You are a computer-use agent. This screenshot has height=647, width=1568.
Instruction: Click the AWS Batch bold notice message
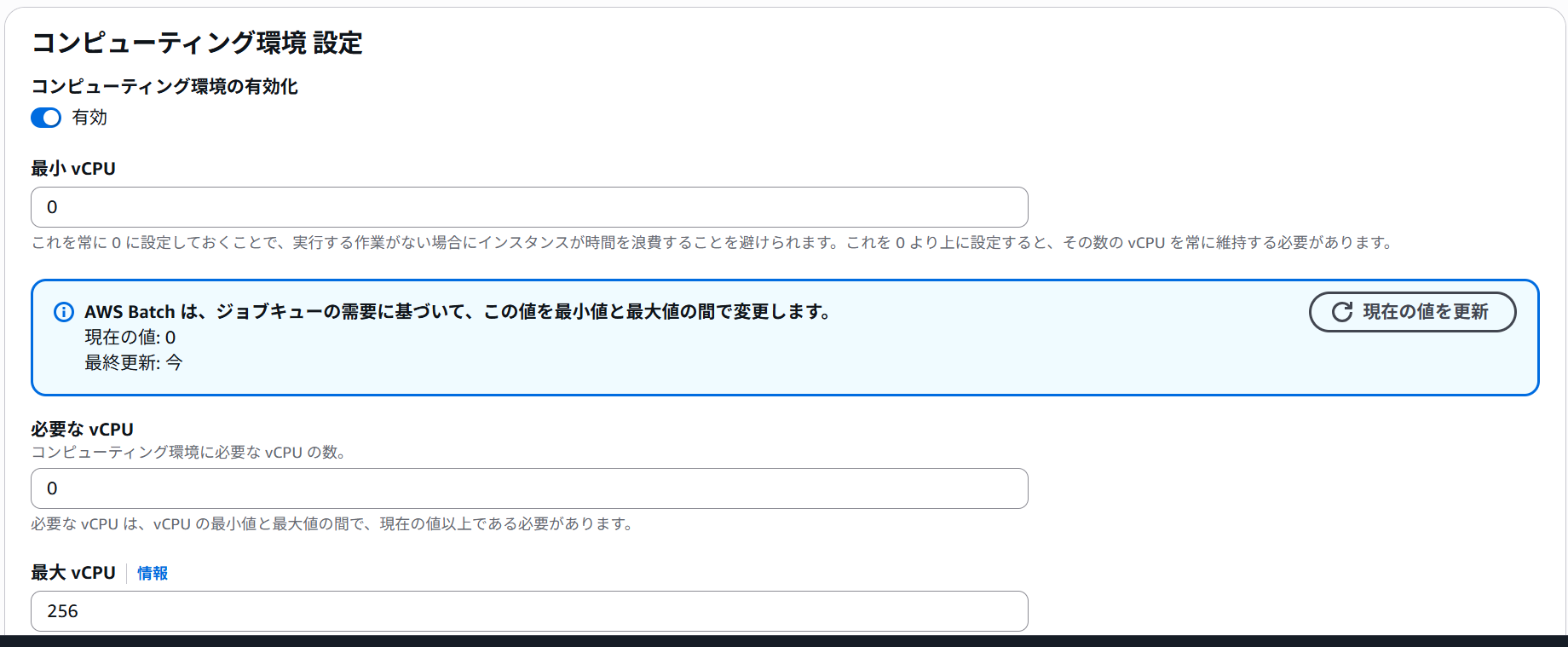tap(458, 312)
